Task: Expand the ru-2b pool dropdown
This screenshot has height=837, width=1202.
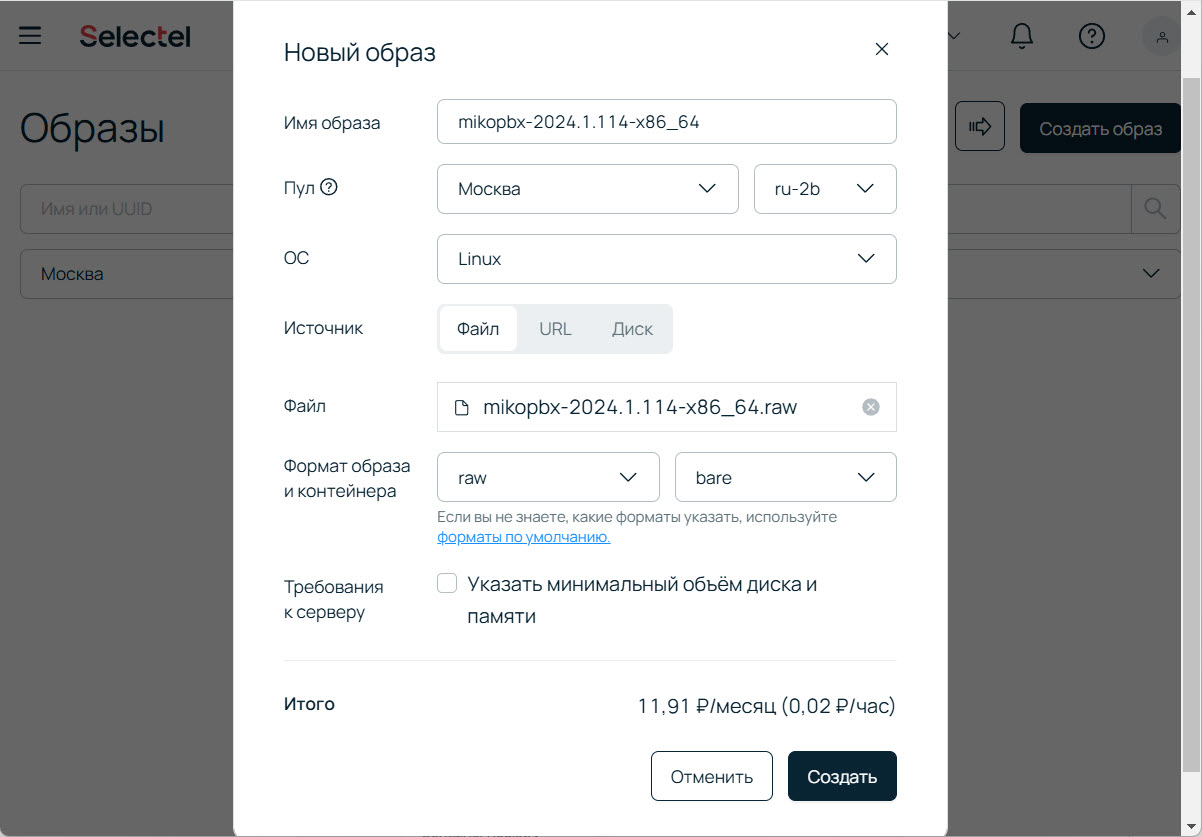Action: pyautogui.click(x=824, y=189)
